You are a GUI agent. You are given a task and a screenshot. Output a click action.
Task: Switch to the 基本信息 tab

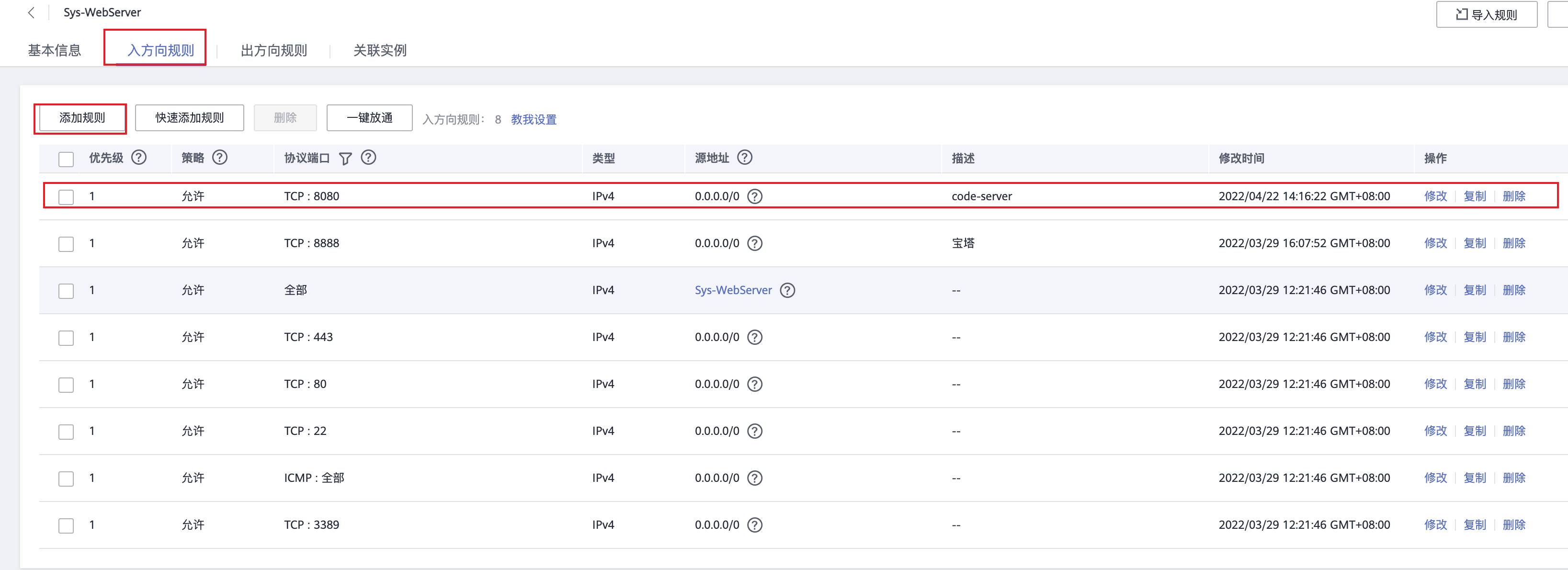54,50
